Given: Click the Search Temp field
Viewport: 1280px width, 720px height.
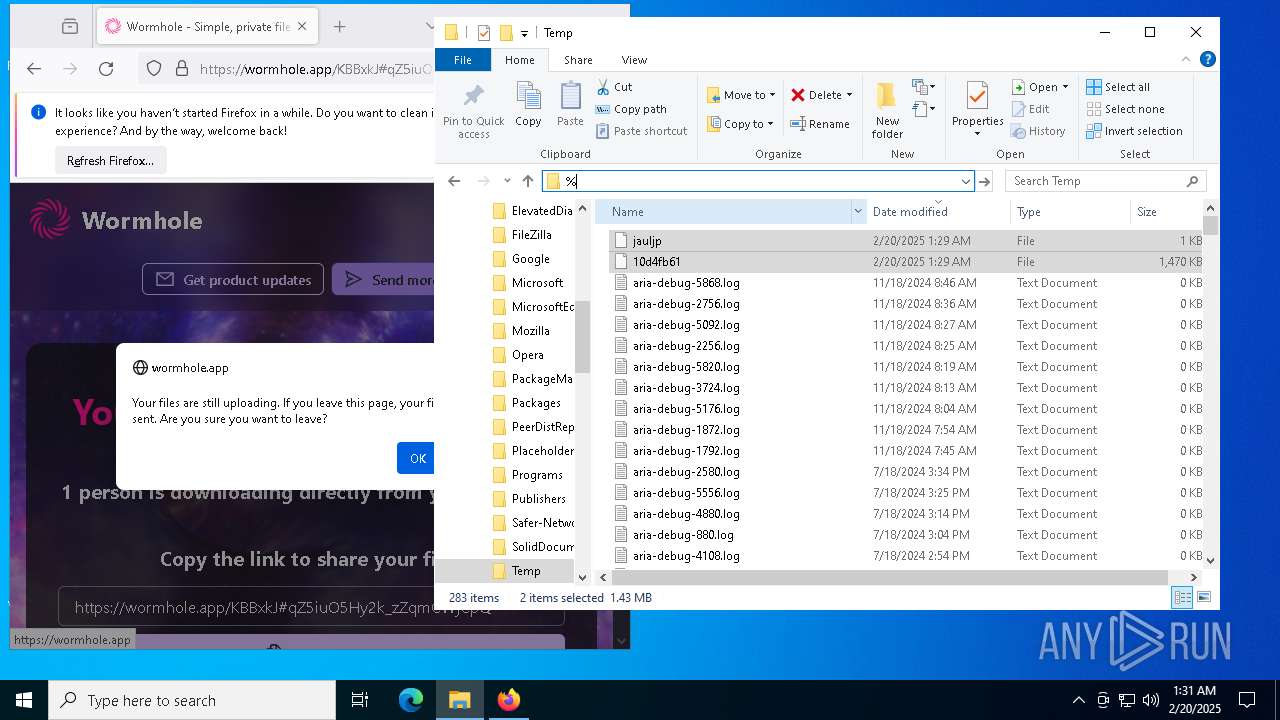Looking at the screenshot, I should [1105, 181].
